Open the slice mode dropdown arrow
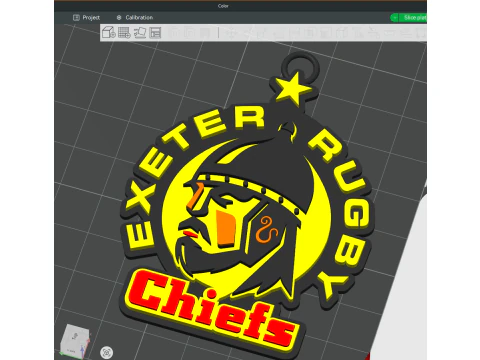Screen dimensions: 480x360 pyautogui.click(x=394, y=18)
